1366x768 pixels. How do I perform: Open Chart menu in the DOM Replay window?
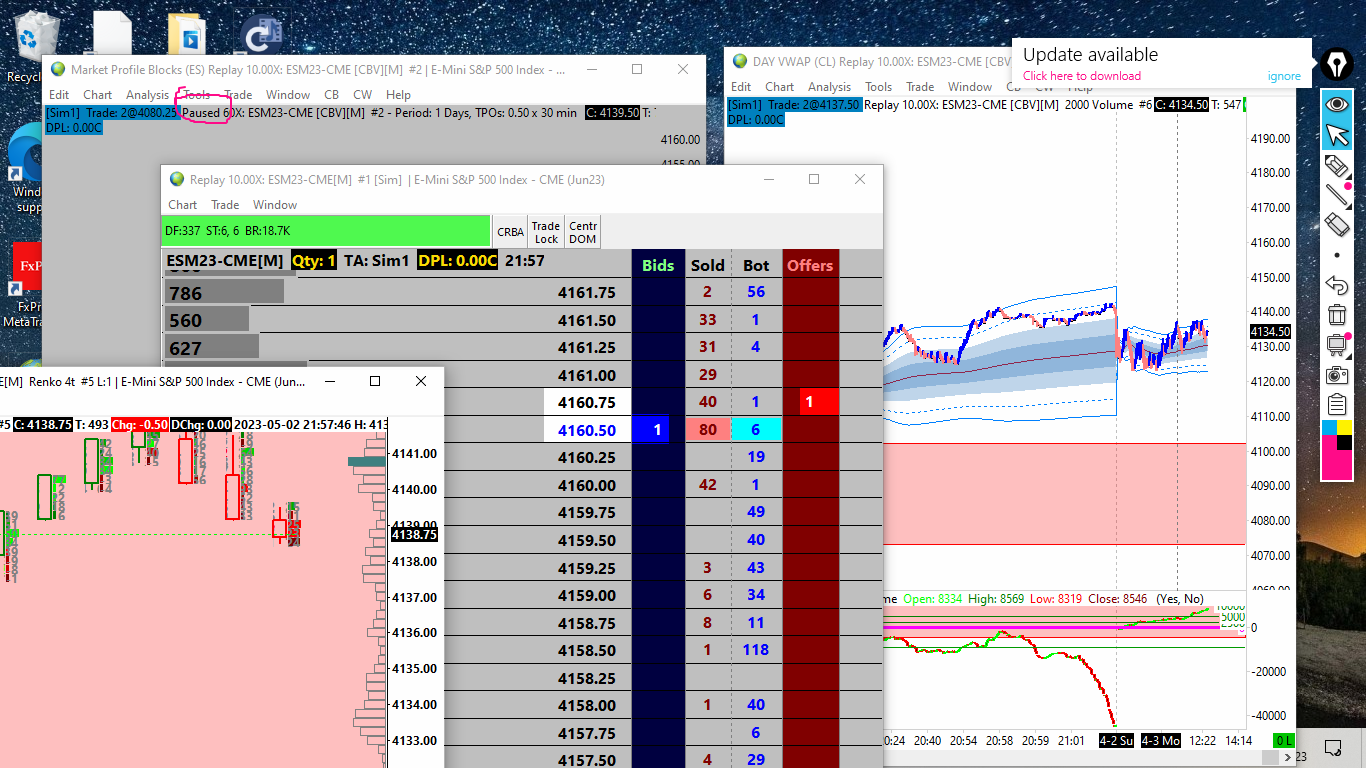click(183, 205)
